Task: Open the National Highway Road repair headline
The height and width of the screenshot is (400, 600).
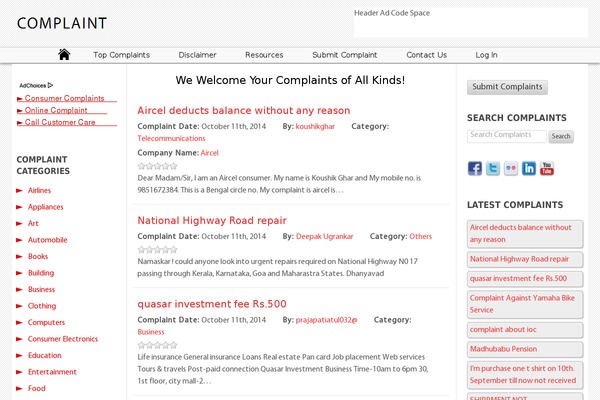Action: pyautogui.click(x=212, y=220)
